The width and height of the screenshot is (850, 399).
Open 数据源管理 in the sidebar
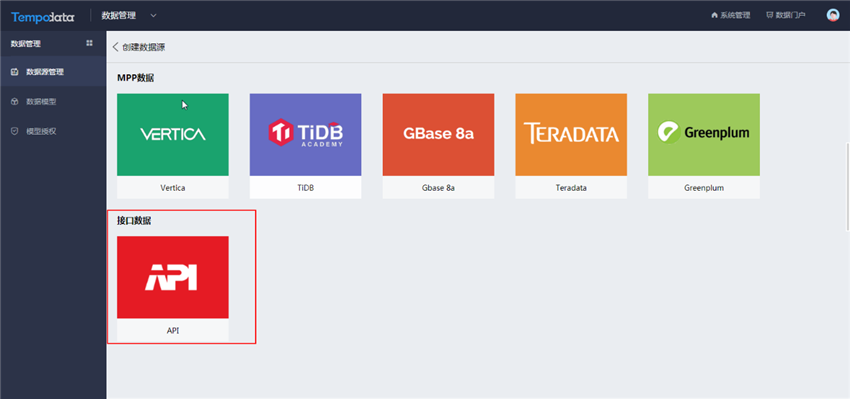pos(53,72)
